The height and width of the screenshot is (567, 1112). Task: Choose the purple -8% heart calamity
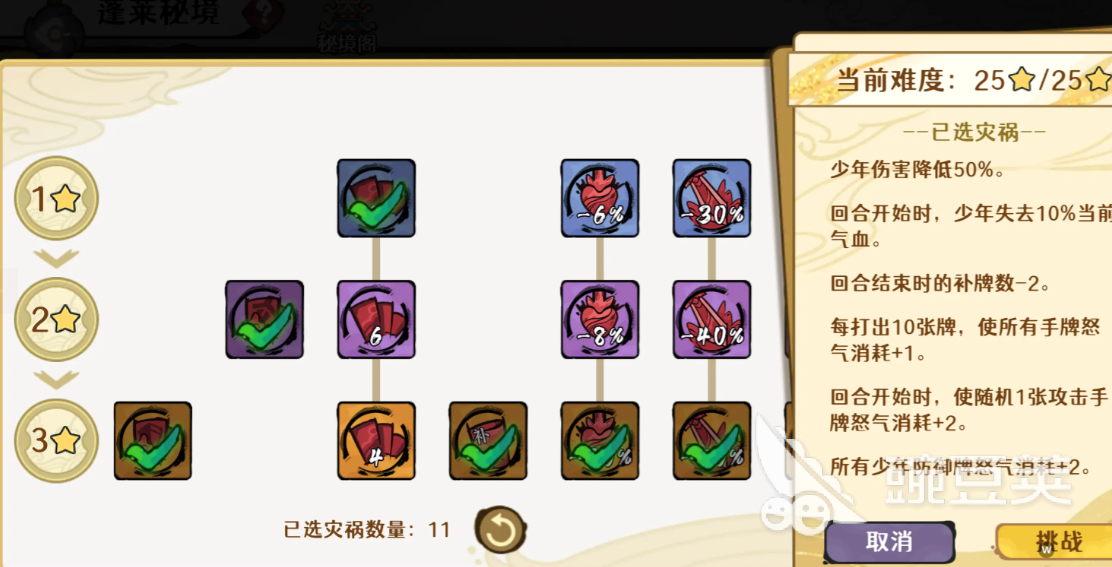[x=599, y=320]
